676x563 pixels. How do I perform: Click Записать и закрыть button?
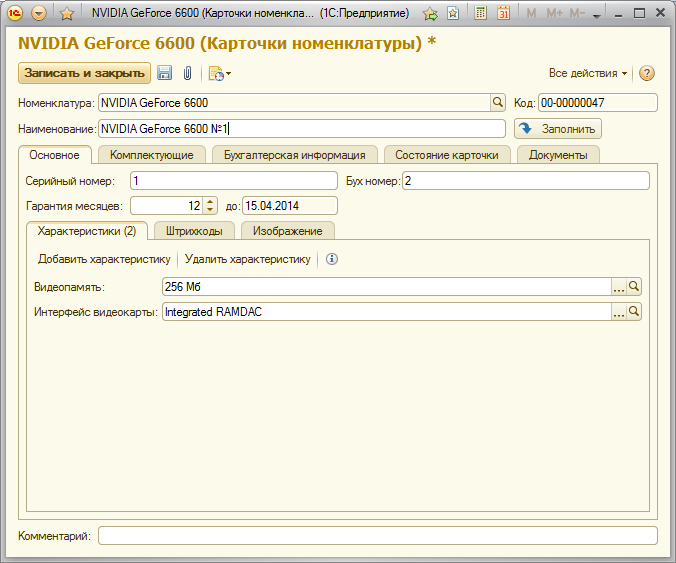click(x=84, y=73)
